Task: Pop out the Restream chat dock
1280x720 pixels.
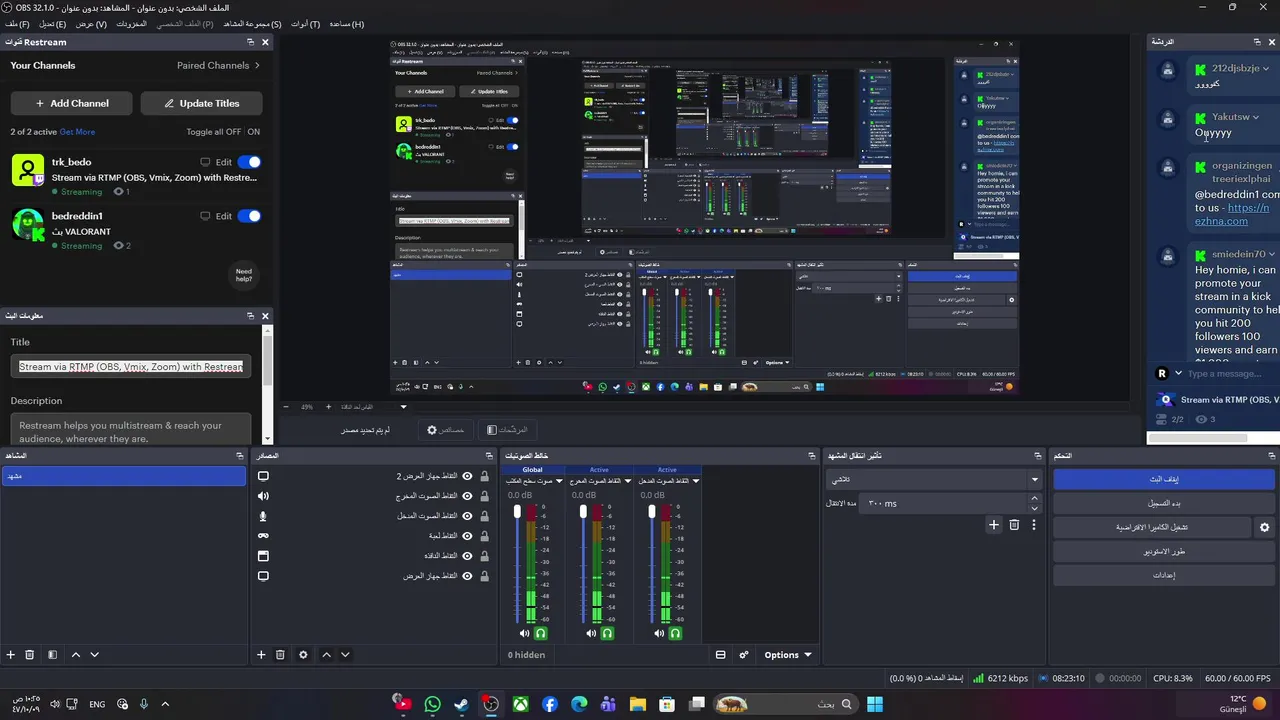Action: (1257, 42)
